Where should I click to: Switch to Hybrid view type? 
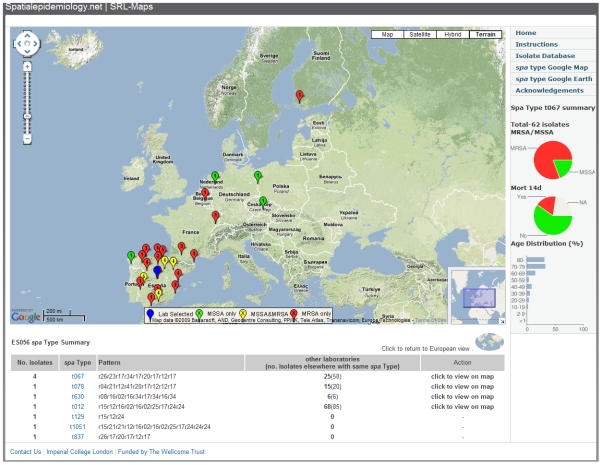click(452, 35)
